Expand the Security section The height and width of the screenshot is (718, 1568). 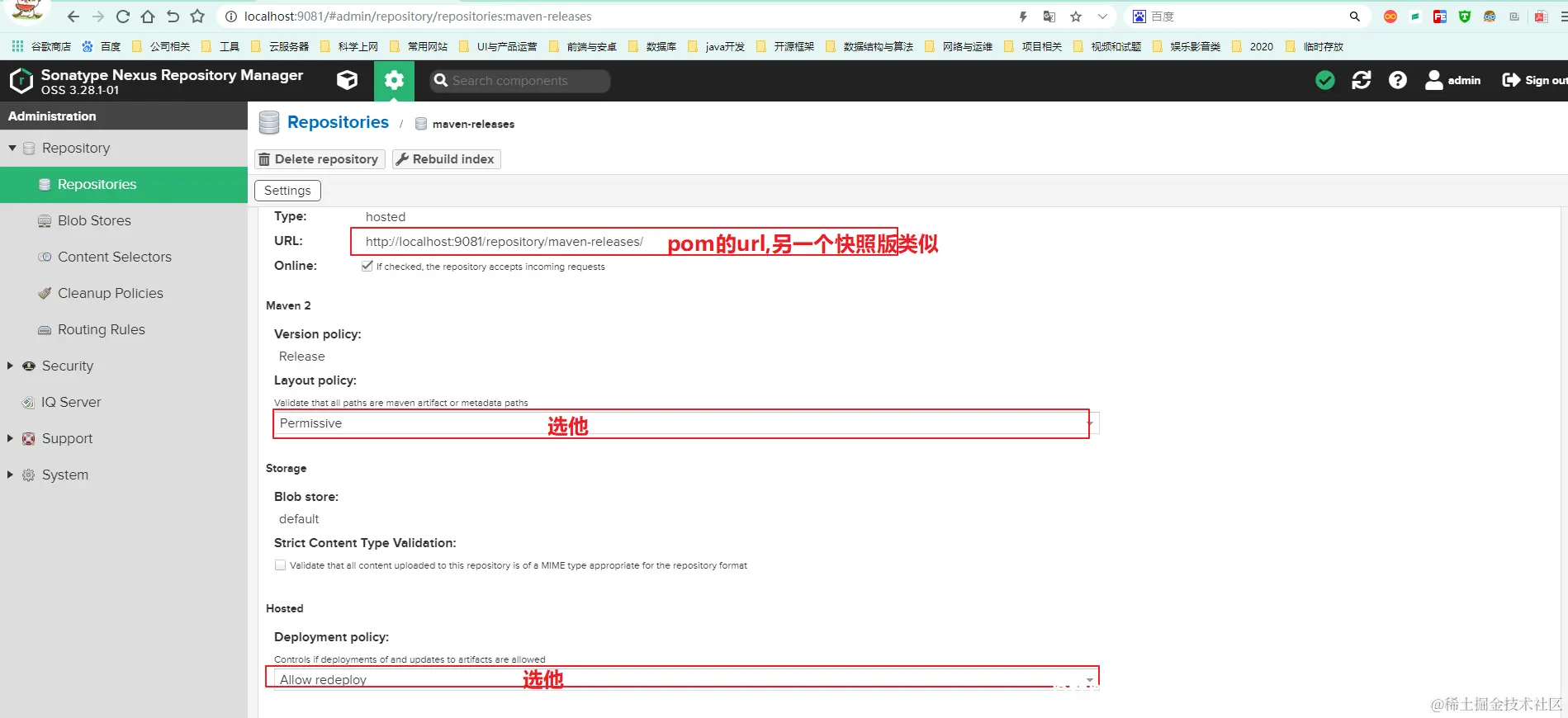pos(10,366)
